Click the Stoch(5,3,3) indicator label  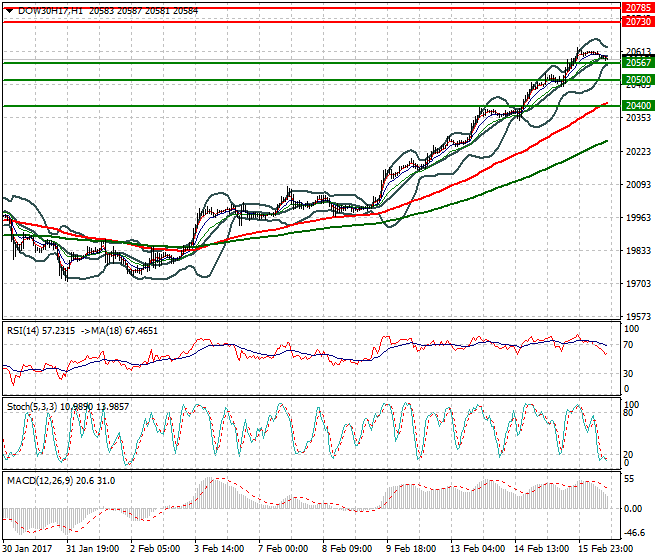tap(33, 407)
